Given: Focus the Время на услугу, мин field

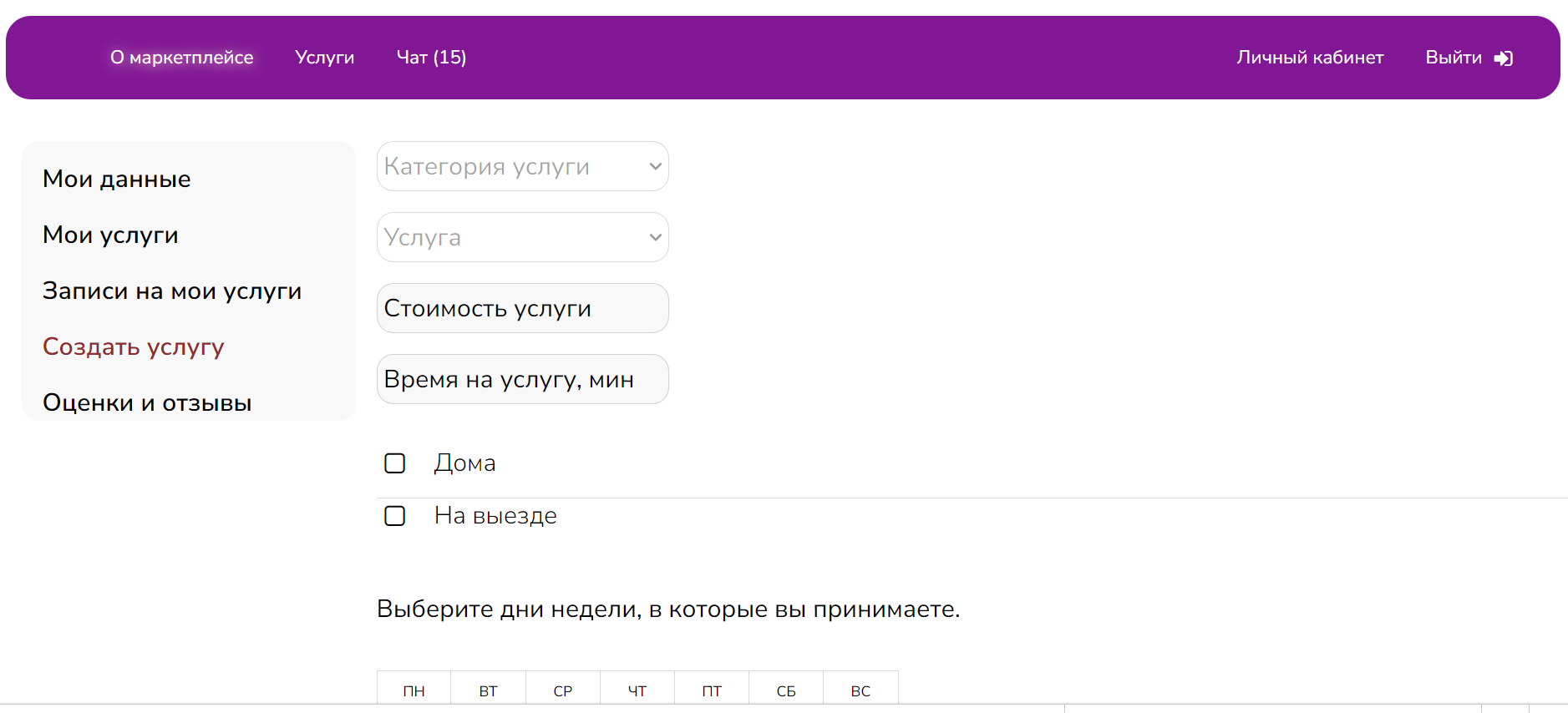Looking at the screenshot, I should (523, 379).
